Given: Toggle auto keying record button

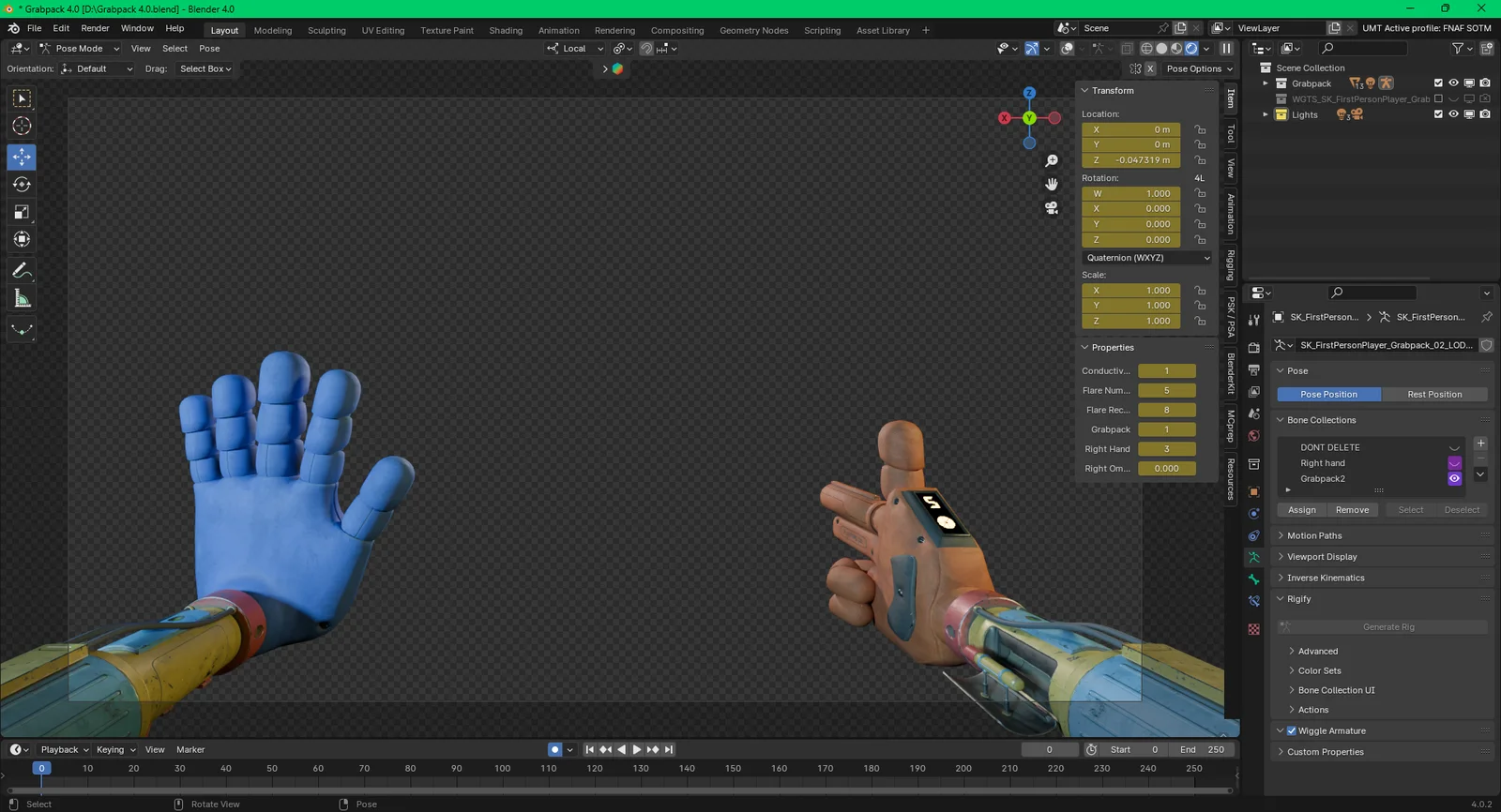Looking at the screenshot, I should coord(554,750).
